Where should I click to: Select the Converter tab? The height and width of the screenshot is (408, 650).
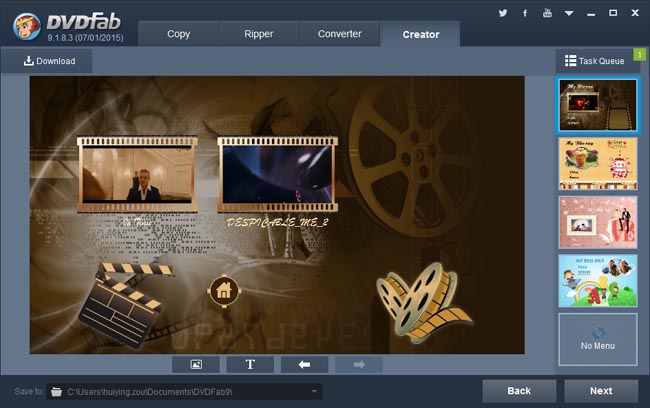(x=340, y=34)
